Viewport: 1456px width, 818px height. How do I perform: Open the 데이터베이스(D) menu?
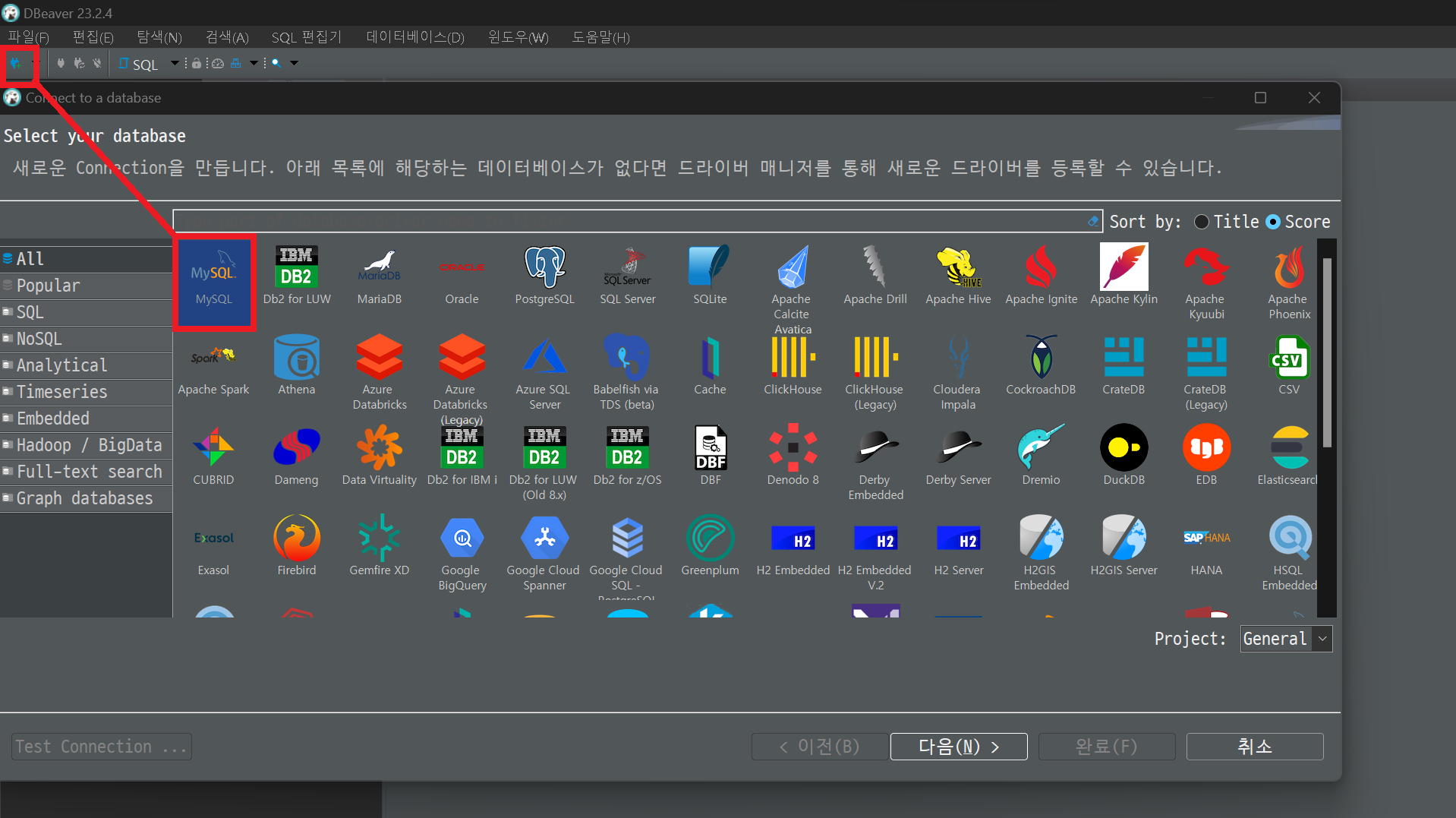415,37
